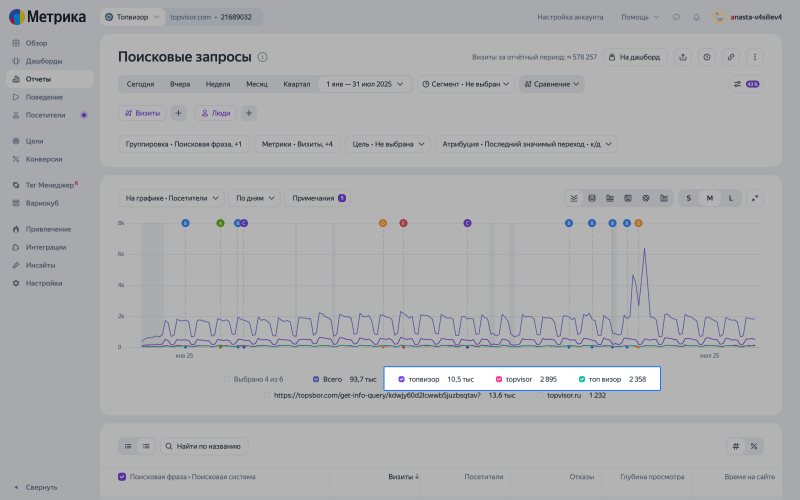
Task: Switch to tree list view icon in table toolbar
Action: pyautogui.click(x=146, y=446)
